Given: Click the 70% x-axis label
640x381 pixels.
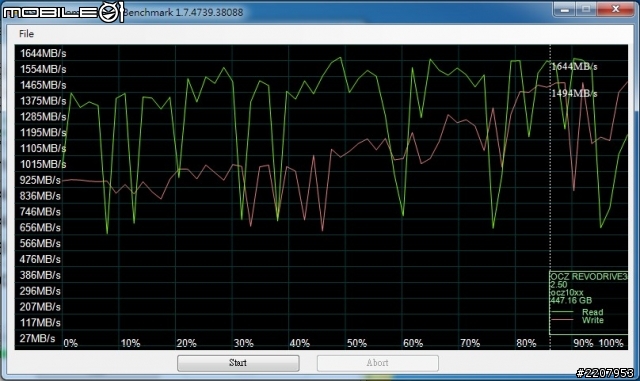Looking at the screenshot, I should 470,343.
